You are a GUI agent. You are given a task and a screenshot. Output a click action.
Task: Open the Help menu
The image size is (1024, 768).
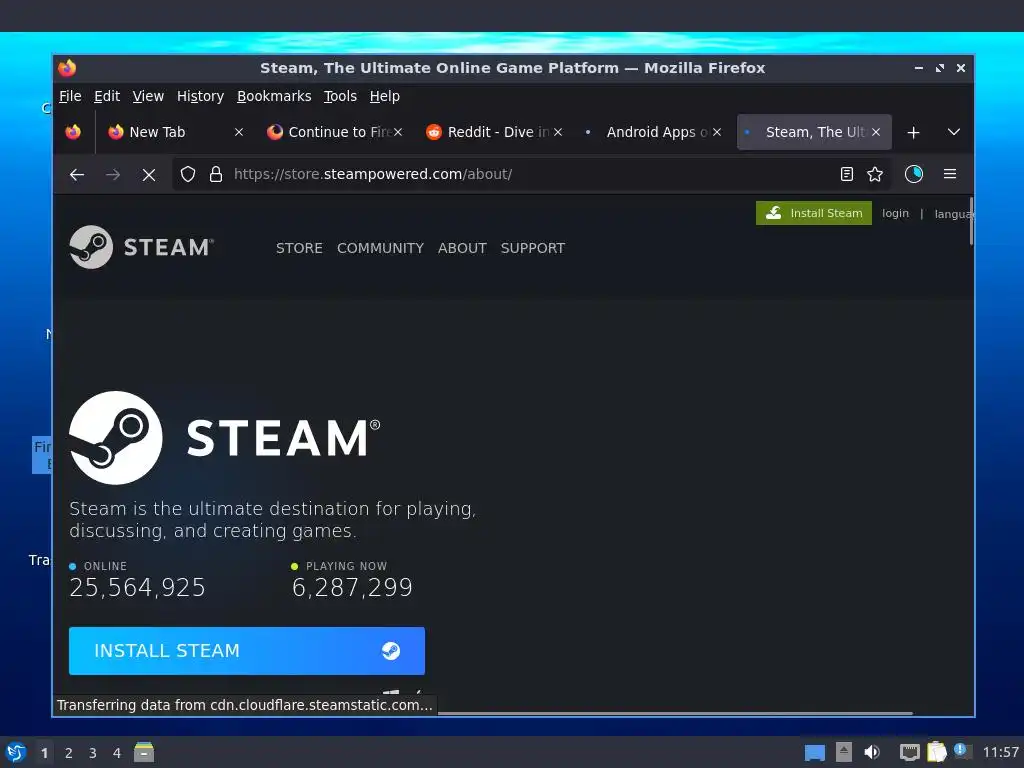384,96
